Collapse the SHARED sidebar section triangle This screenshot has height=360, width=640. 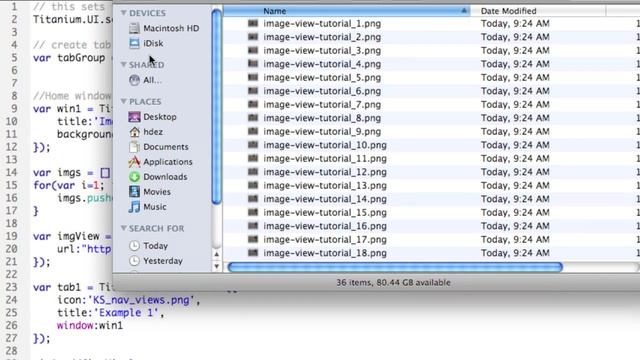pos(123,64)
